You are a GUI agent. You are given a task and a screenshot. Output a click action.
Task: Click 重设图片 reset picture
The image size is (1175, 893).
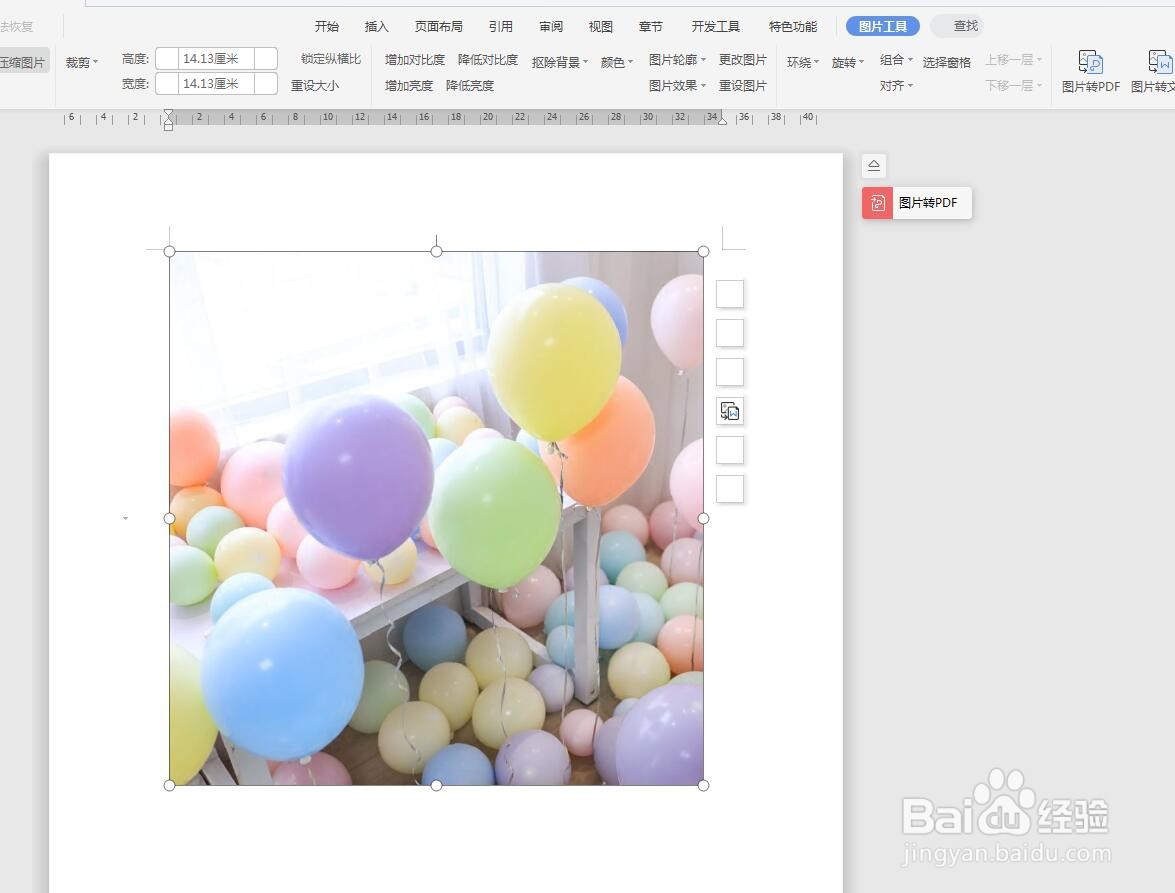click(743, 85)
